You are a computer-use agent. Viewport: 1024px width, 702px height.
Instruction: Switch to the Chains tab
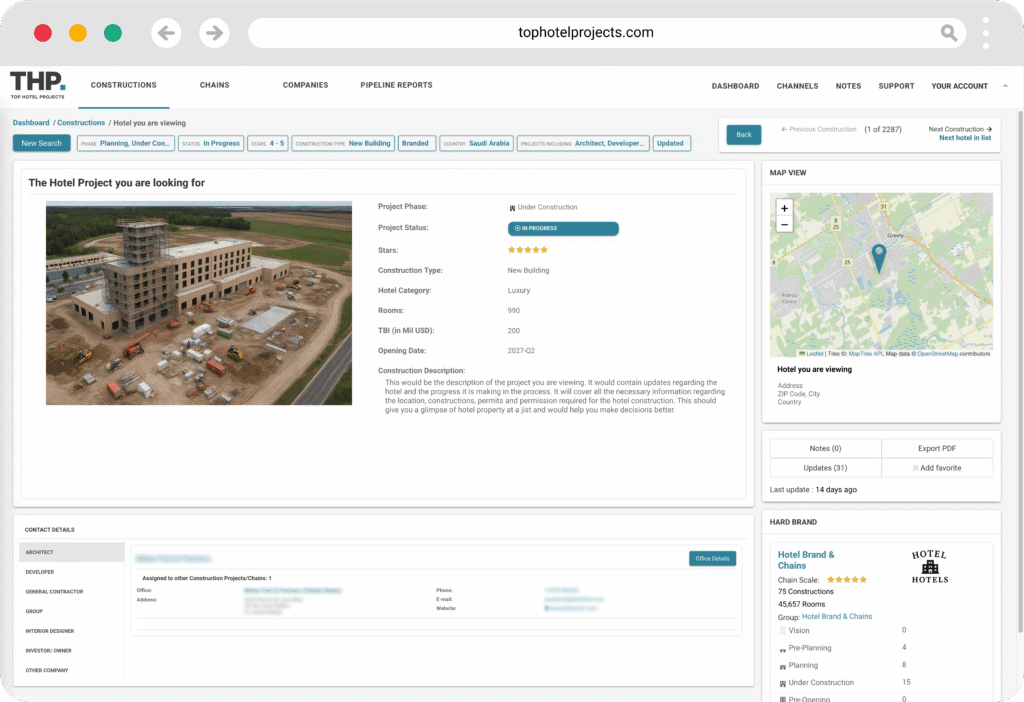(214, 85)
